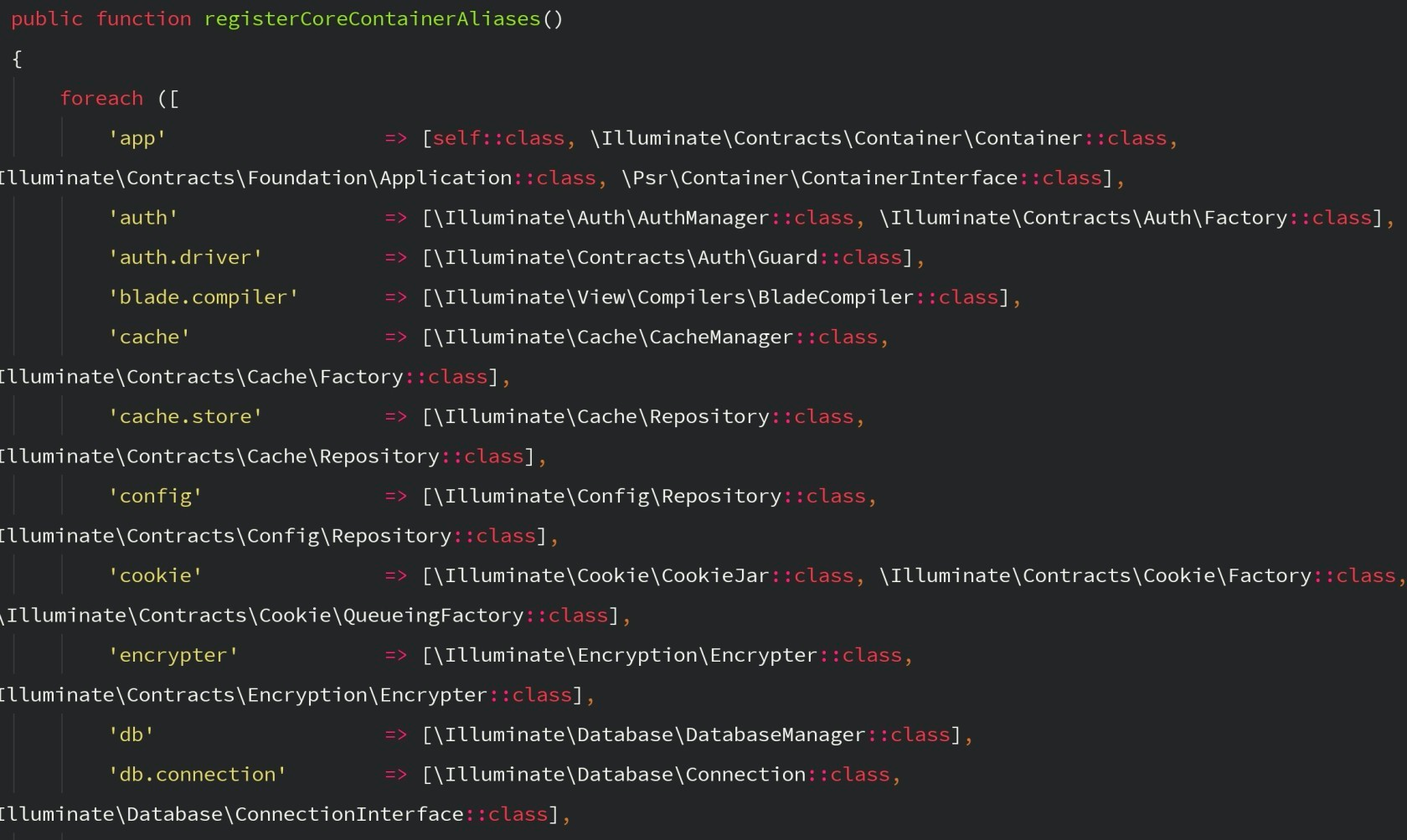1407x840 pixels.
Task: Click \Illuminate\Contracts\Container\Container class reference
Action: [x=879, y=138]
